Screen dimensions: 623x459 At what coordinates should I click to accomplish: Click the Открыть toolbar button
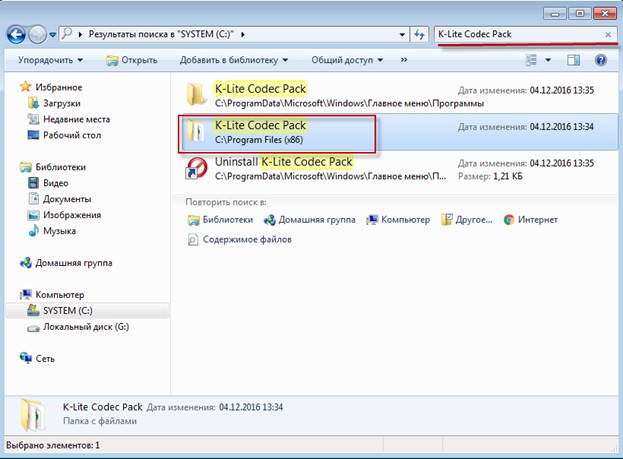tap(132, 60)
